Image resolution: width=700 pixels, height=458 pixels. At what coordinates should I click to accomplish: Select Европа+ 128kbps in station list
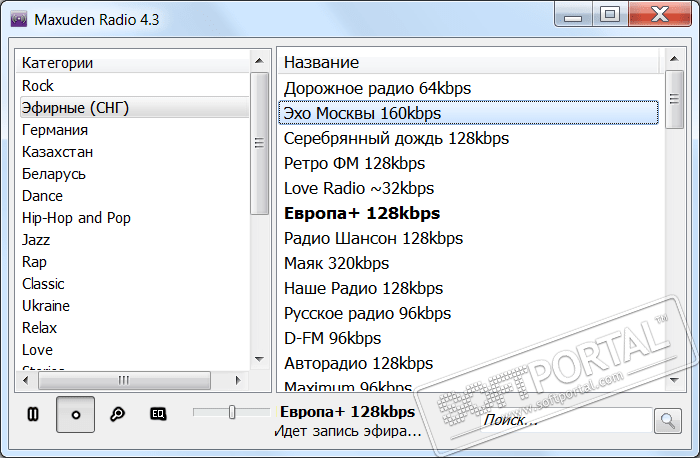pos(469,213)
